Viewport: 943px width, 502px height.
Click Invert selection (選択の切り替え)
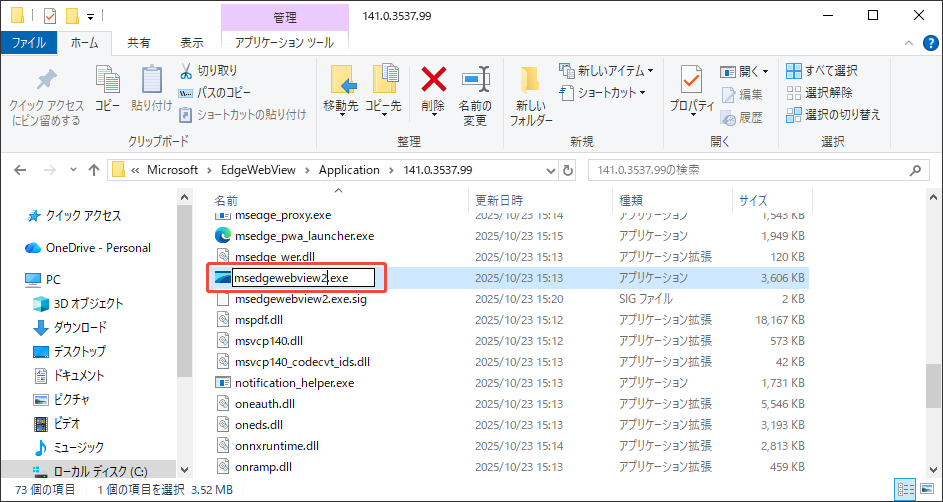point(833,114)
